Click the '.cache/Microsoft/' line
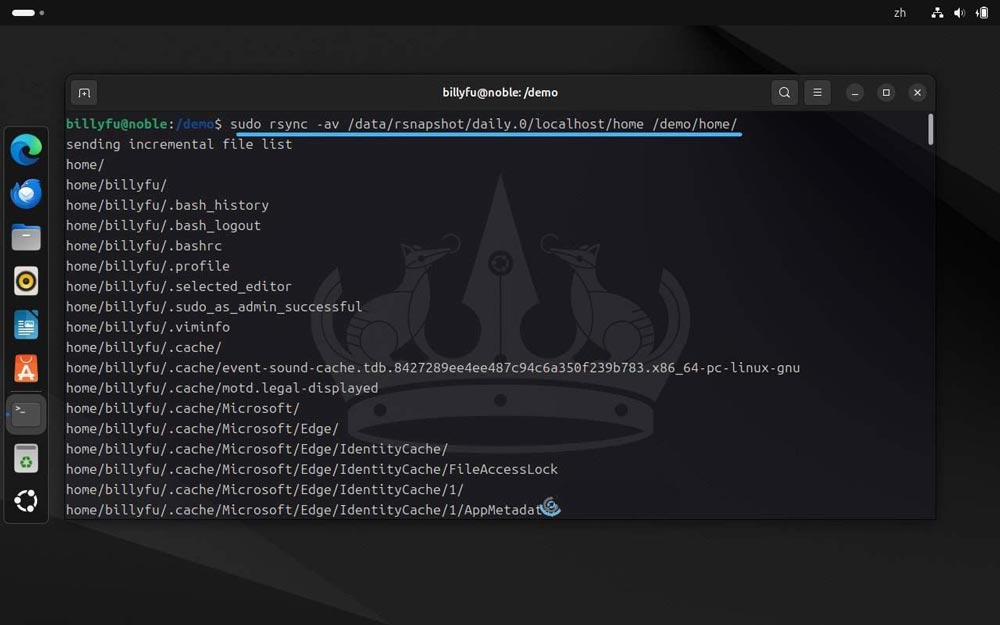The height and width of the screenshot is (625, 1000). 182,408
